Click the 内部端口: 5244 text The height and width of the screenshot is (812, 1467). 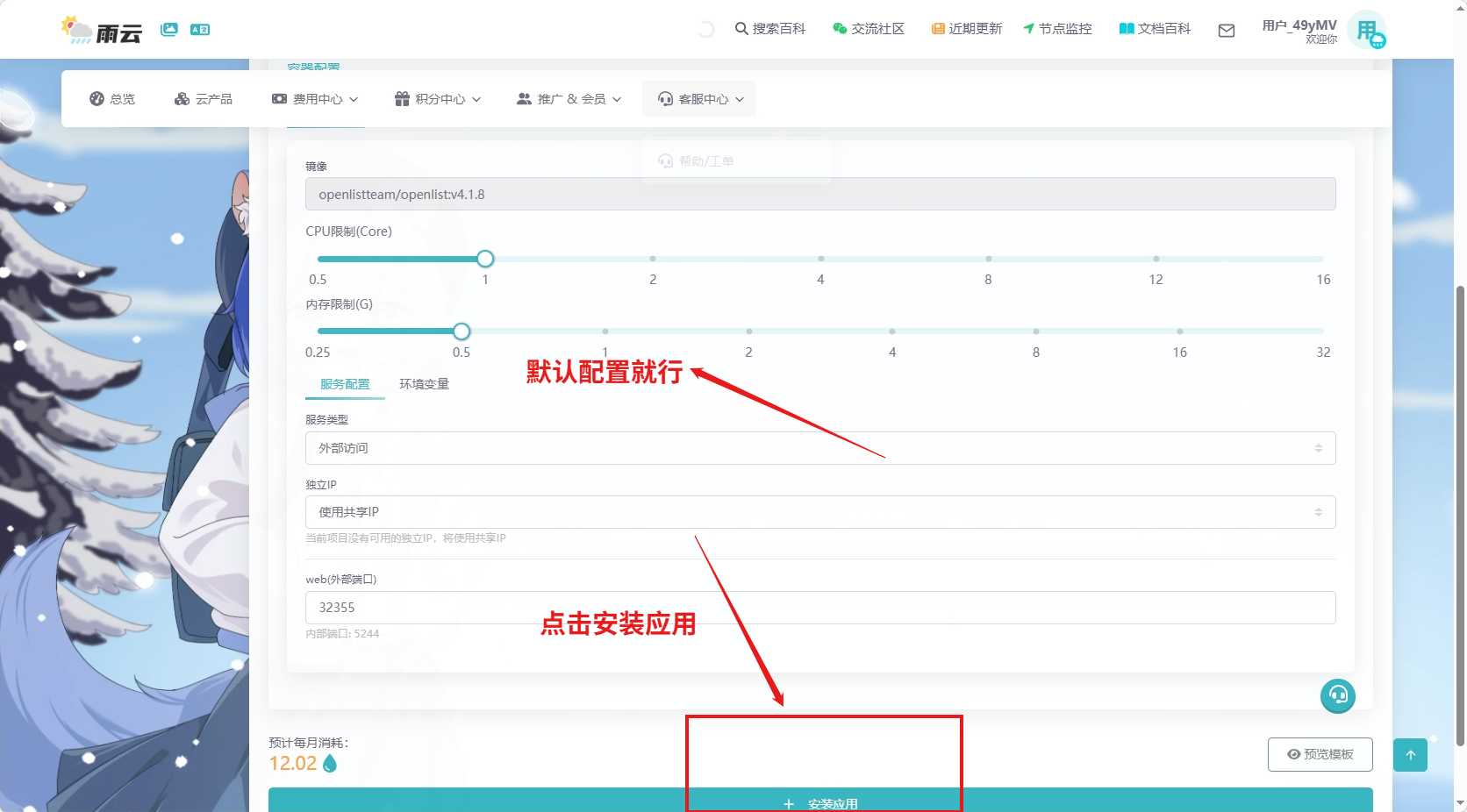point(342,633)
